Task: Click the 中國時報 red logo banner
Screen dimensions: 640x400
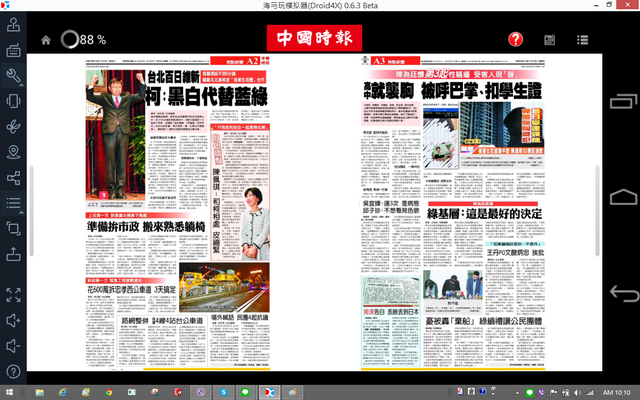Action: [x=314, y=38]
